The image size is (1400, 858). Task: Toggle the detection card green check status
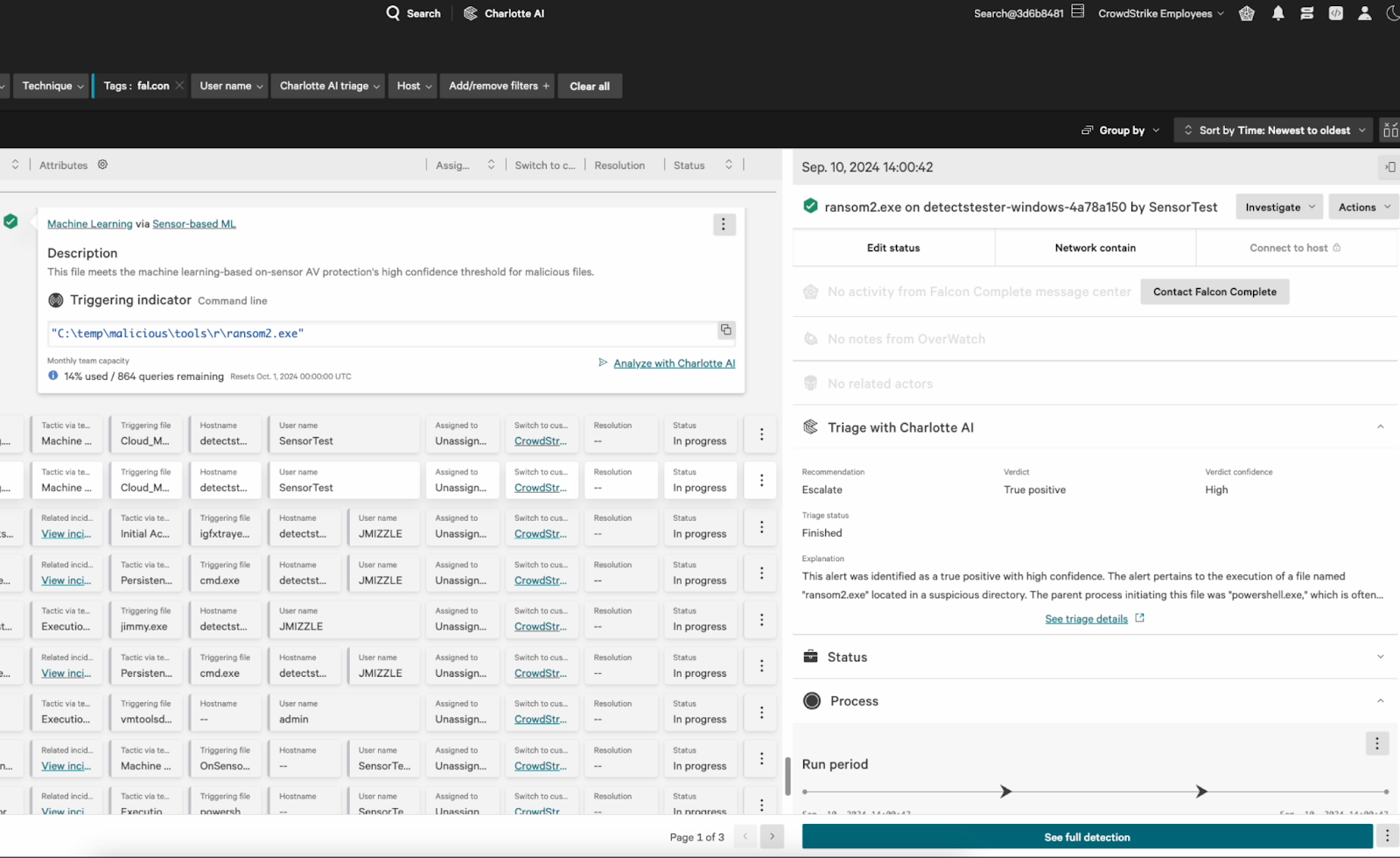click(x=10, y=222)
